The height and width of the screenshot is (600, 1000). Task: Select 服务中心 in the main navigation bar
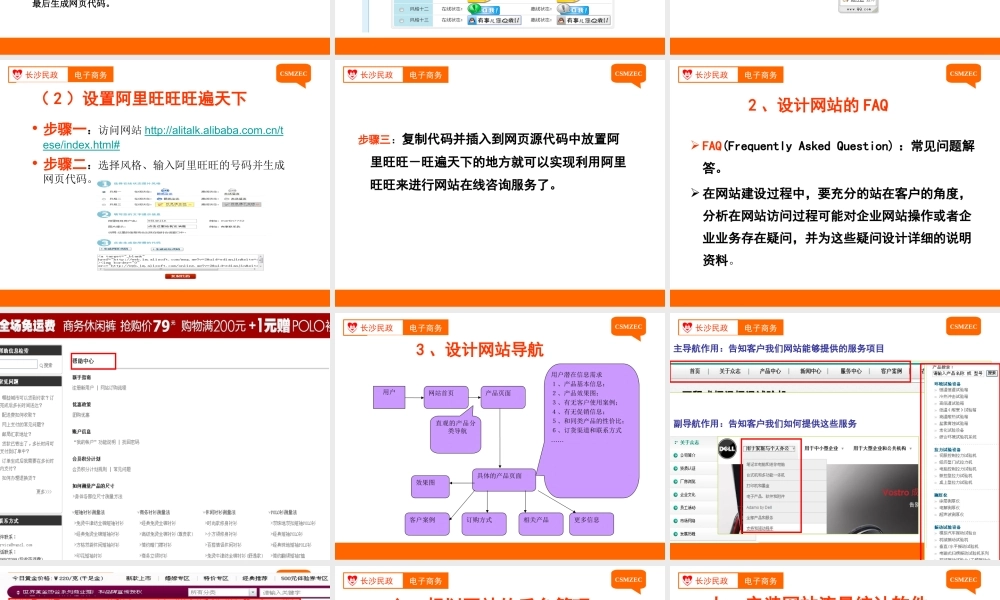(852, 371)
